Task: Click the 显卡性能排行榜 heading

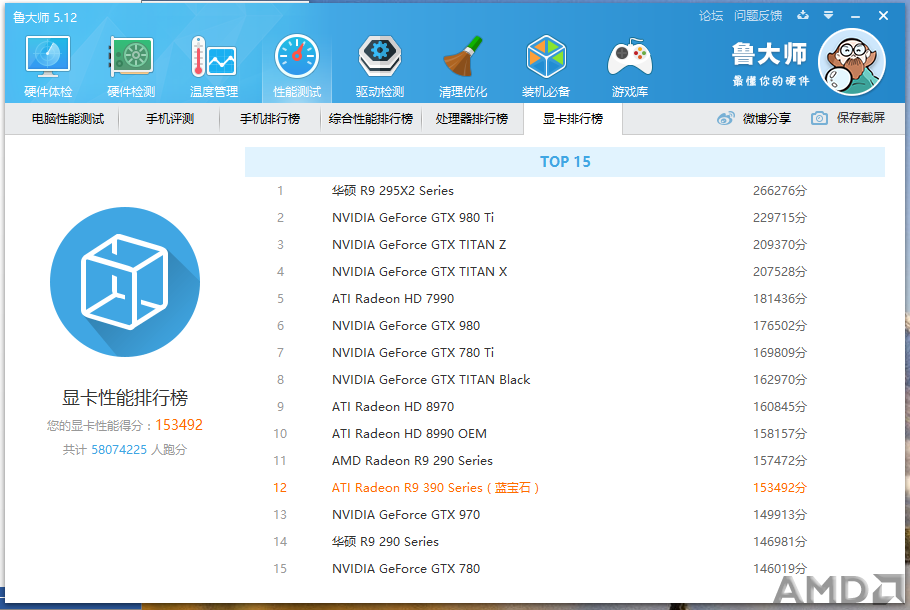Action: click(125, 398)
